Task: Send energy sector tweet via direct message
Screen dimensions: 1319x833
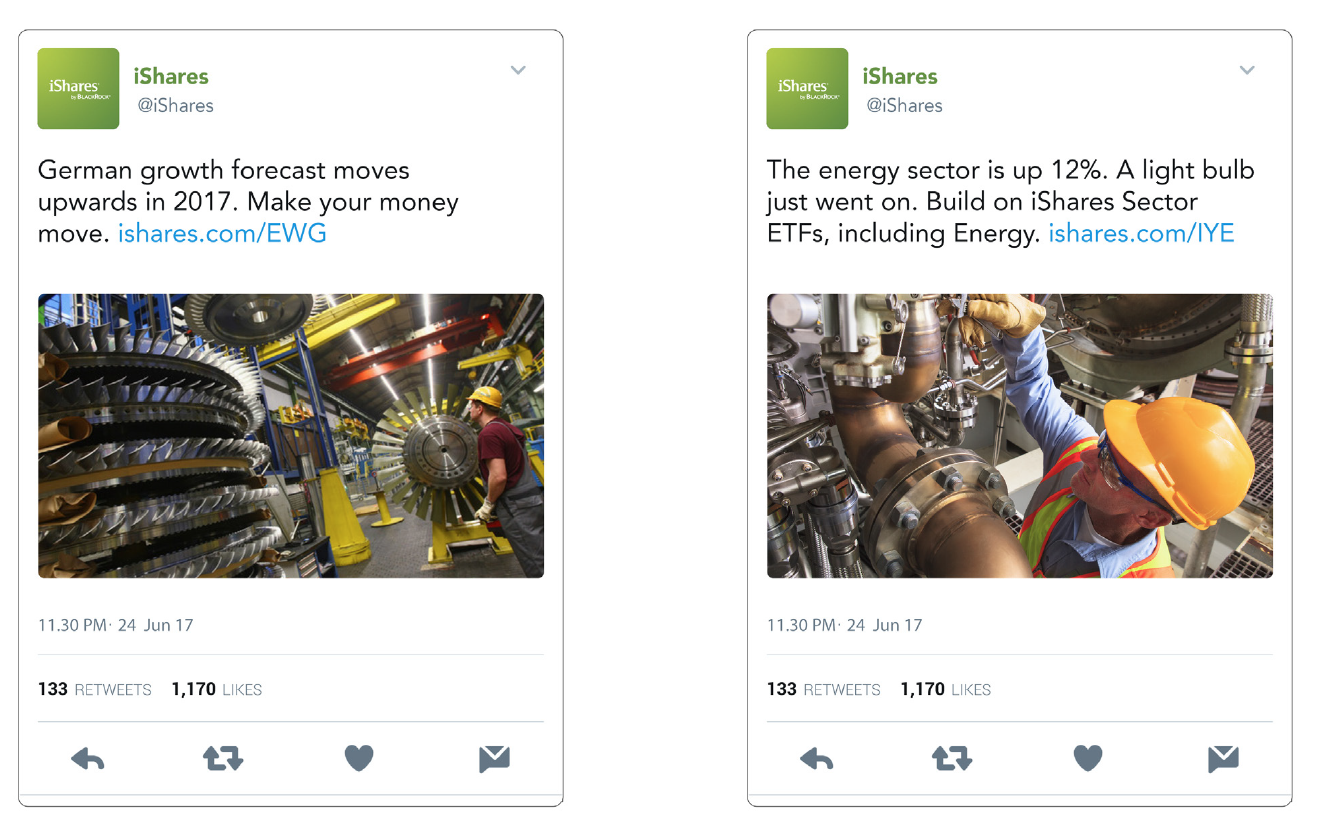Action: 1223,759
